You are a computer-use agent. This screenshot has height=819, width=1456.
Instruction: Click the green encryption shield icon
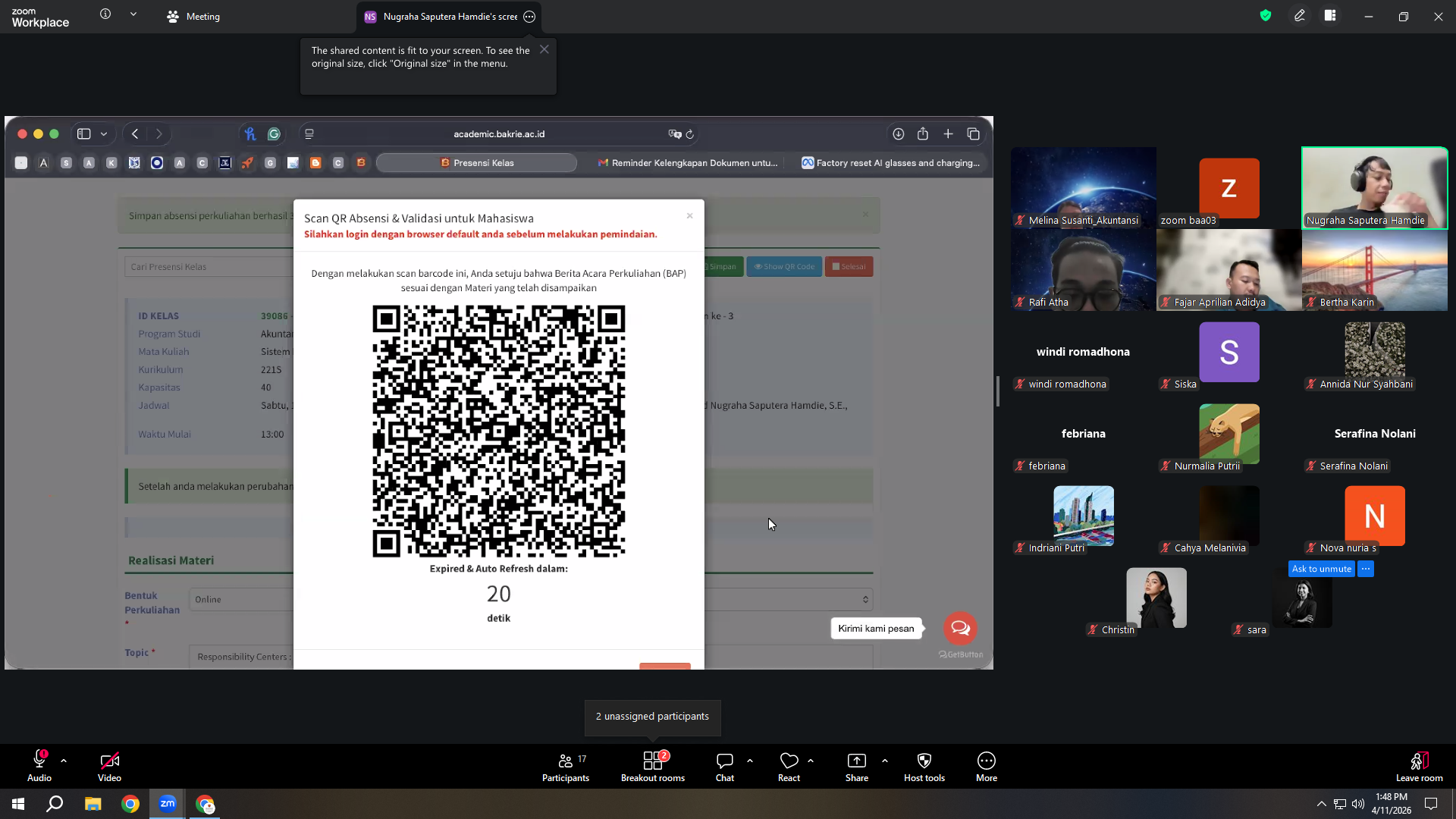1266,16
